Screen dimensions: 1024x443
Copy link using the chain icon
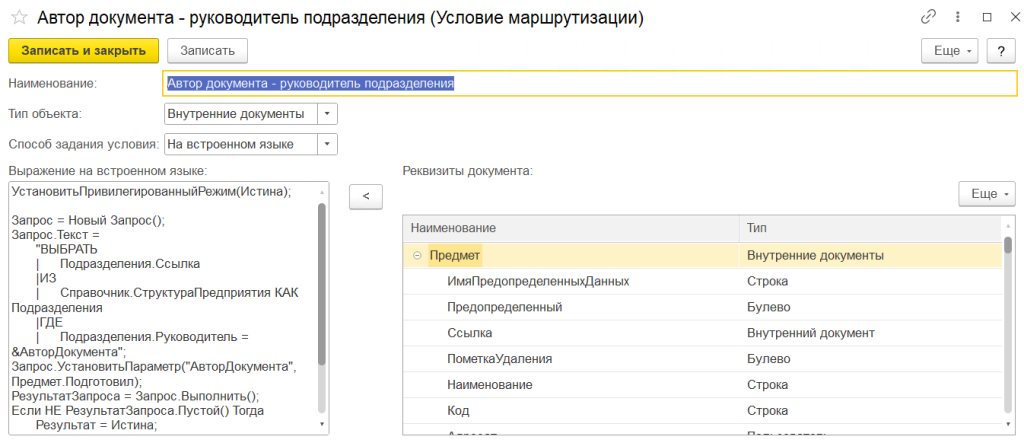[x=929, y=18]
